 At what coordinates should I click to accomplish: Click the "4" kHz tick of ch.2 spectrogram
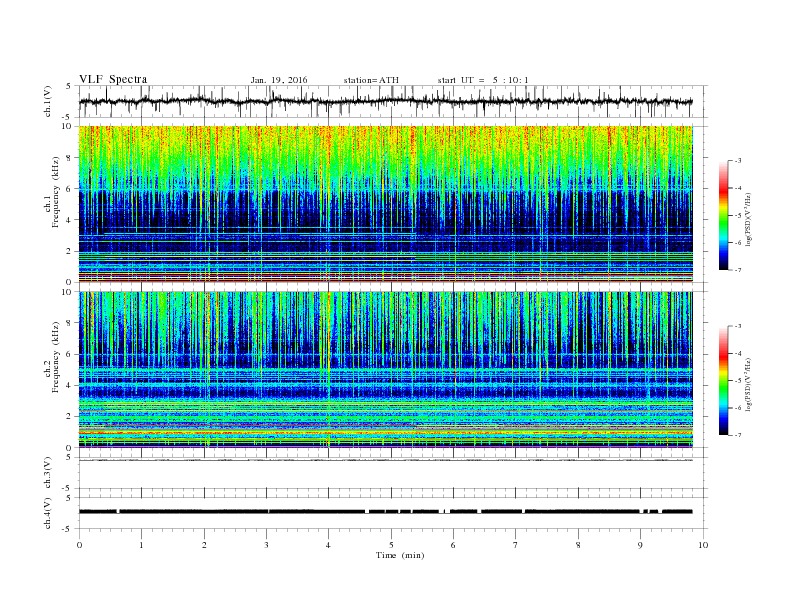(69, 385)
